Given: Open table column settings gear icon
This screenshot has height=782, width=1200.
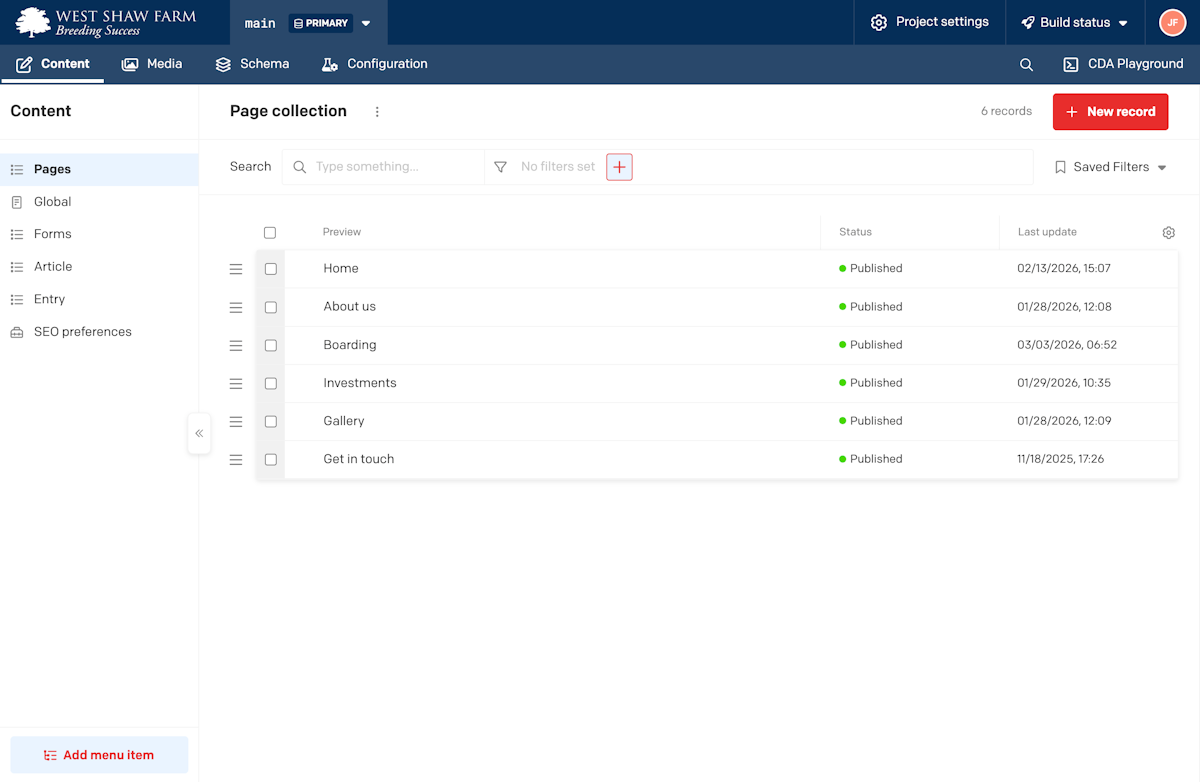Looking at the screenshot, I should [x=1168, y=232].
